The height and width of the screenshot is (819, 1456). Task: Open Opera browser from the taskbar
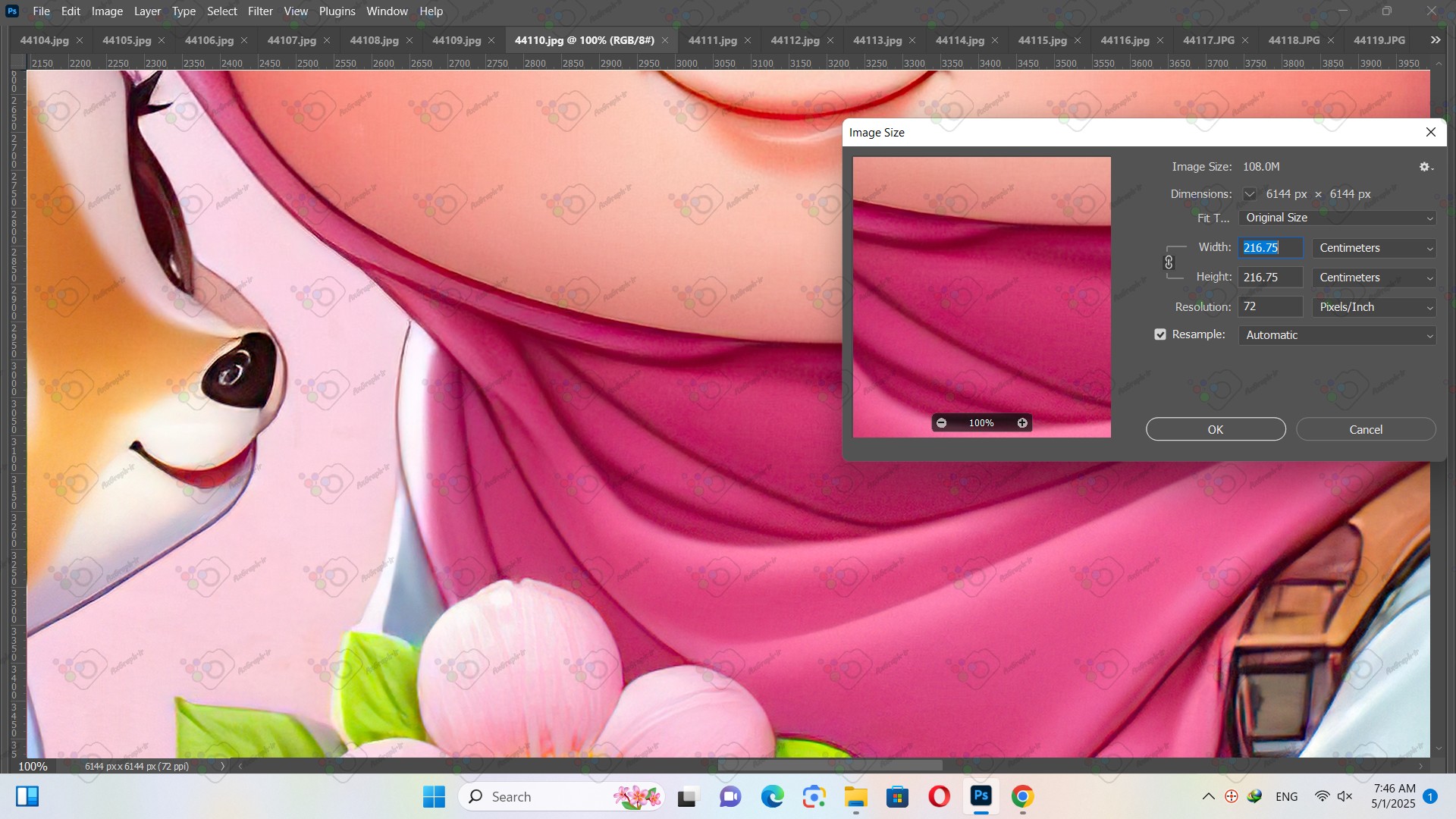tap(939, 796)
